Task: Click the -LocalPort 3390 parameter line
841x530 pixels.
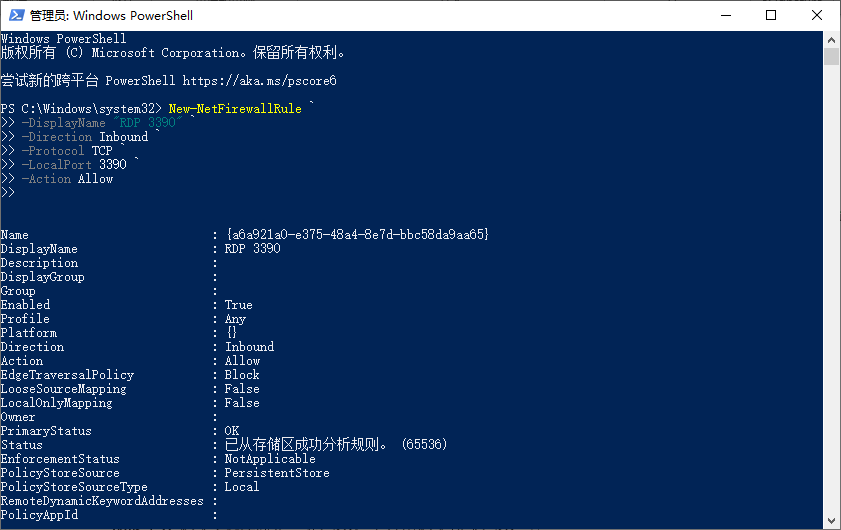Action: (x=74, y=165)
